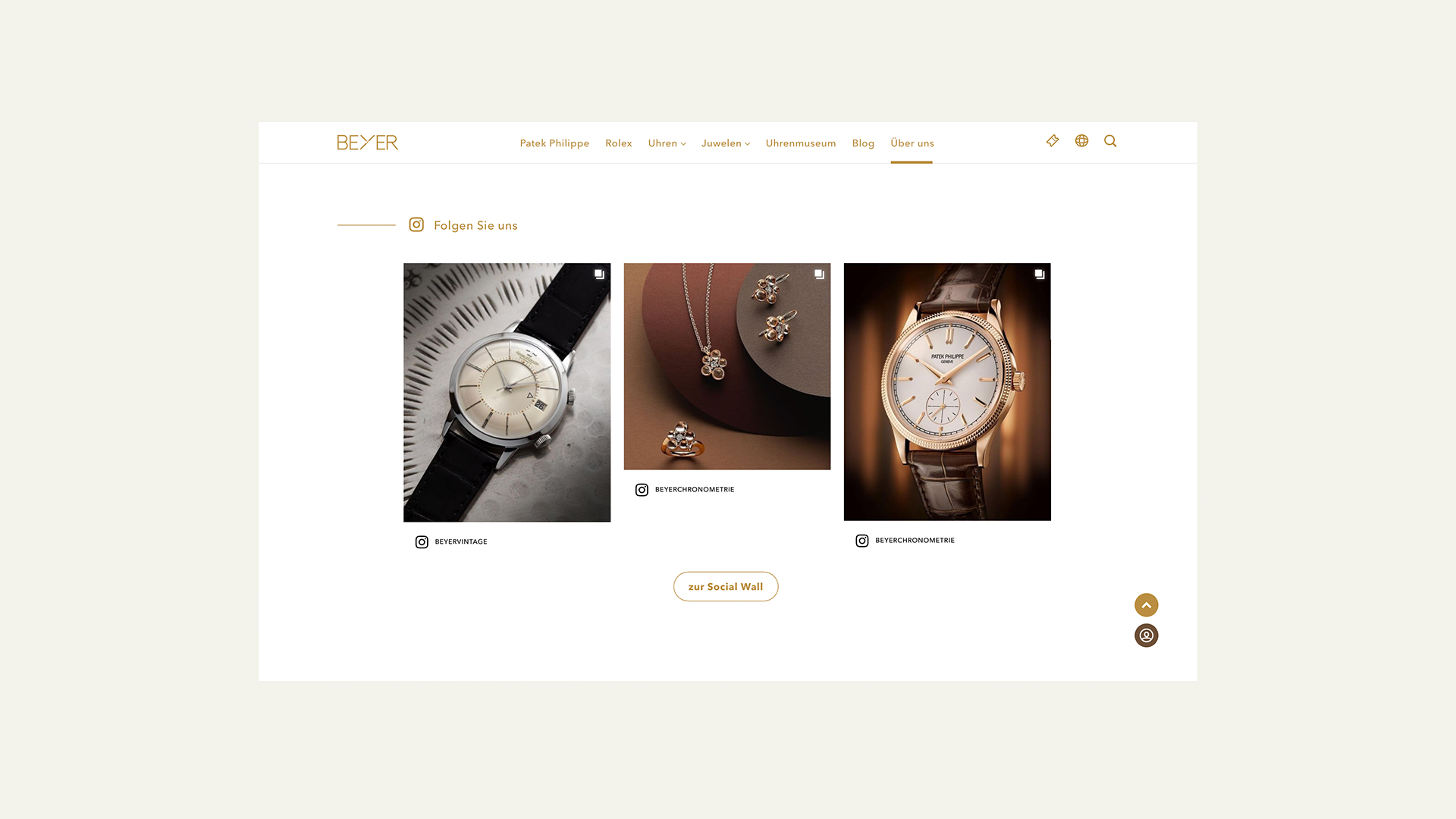The image size is (1456, 819).
Task: Expand the Juwelen dropdown menu
Action: pos(725,143)
